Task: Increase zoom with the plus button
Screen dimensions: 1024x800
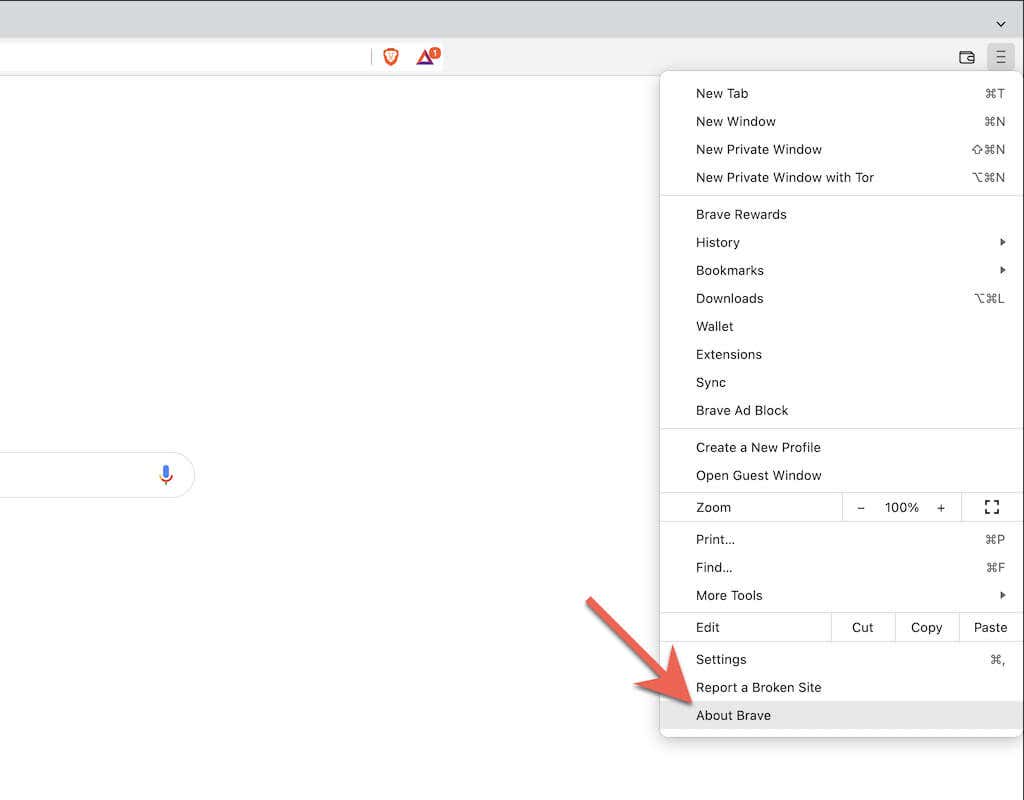Action: pyautogui.click(x=940, y=507)
